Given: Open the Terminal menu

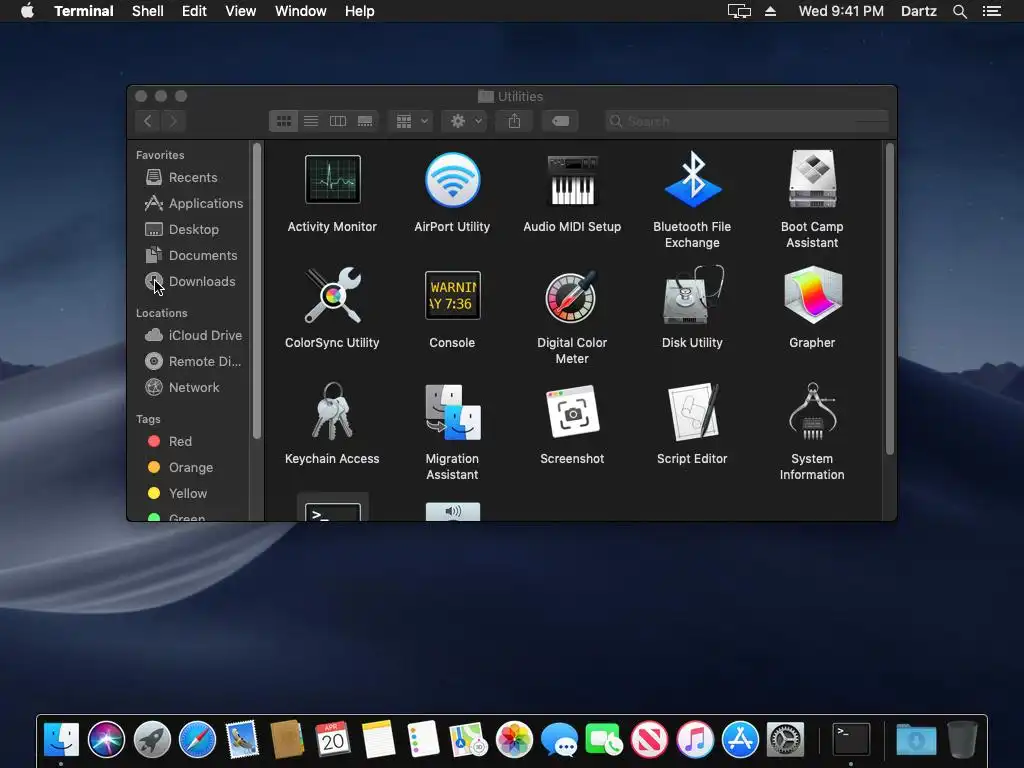Looking at the screenshot, I should point(84,11).
